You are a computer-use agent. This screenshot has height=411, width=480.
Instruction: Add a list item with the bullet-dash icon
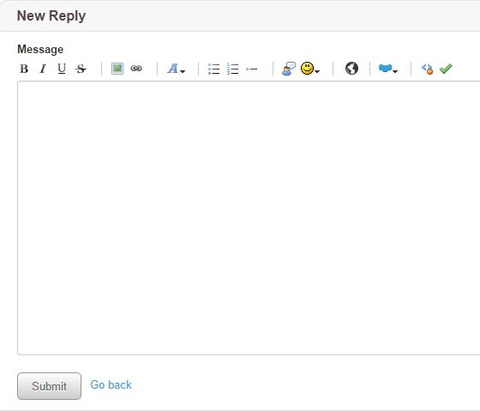[252, 69]
